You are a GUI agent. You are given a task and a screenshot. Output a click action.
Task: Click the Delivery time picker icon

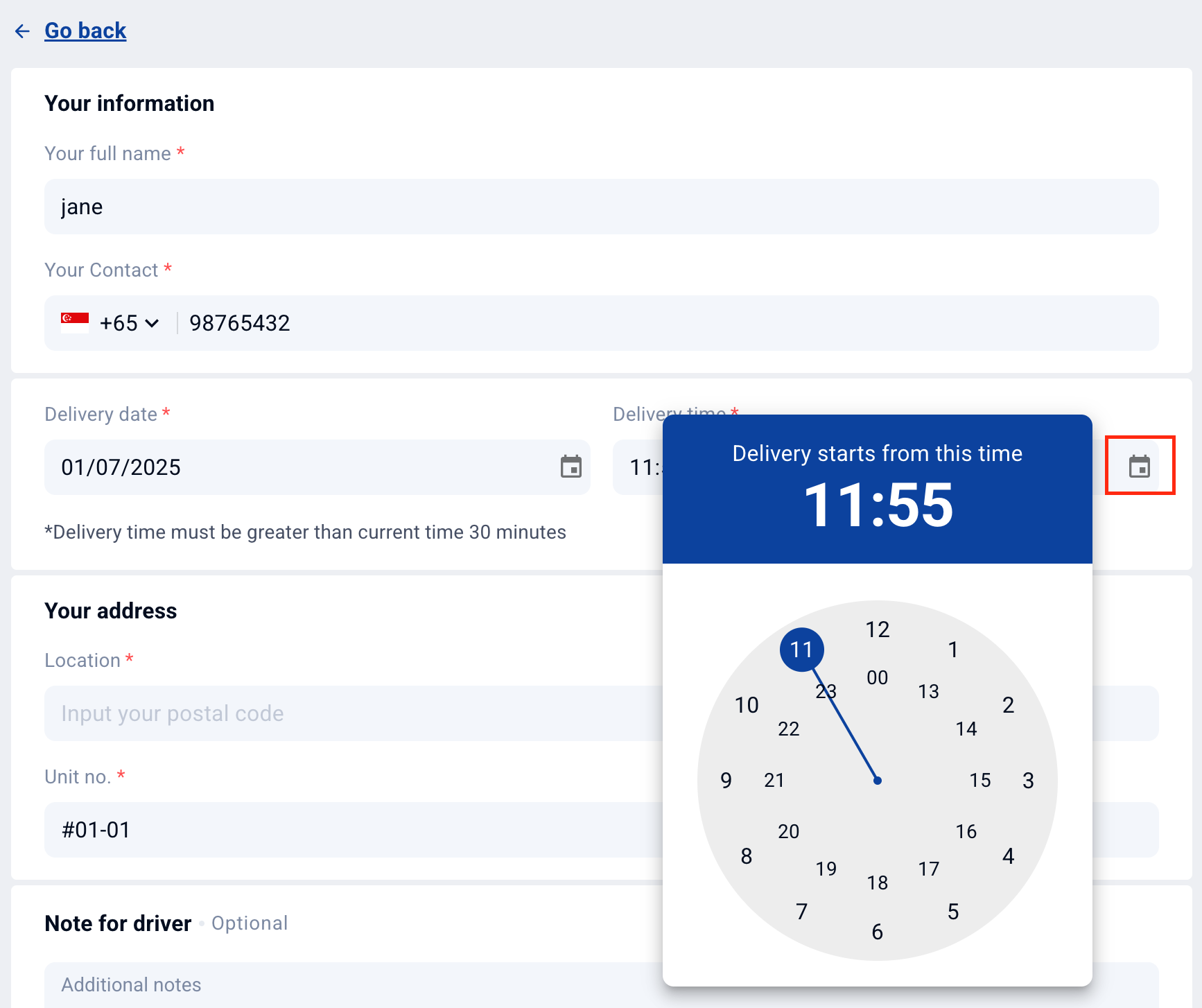tap(1139, 467)
